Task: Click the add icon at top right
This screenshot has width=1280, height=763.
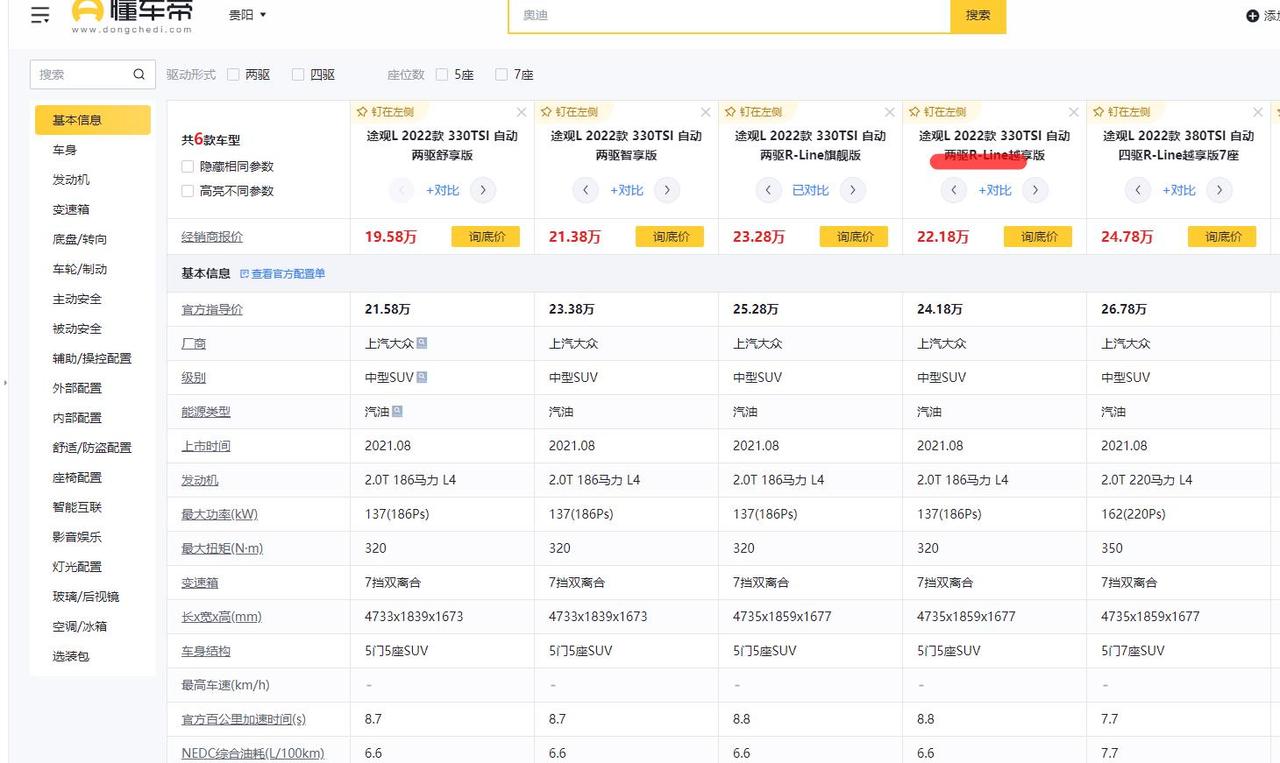Action: tap(1252, 16)
